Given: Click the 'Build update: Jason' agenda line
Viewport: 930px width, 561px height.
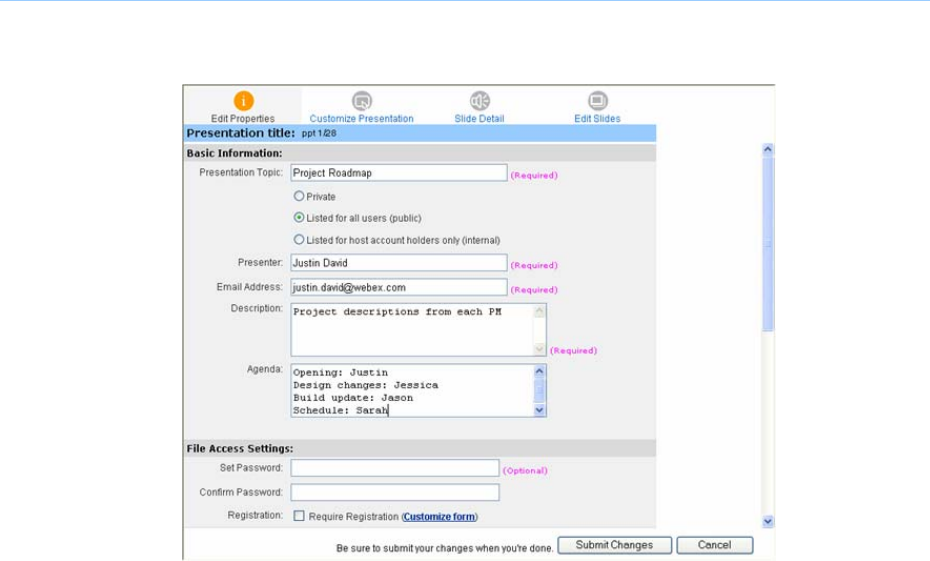Looking at the screenshot, I should tap(353, 398).
